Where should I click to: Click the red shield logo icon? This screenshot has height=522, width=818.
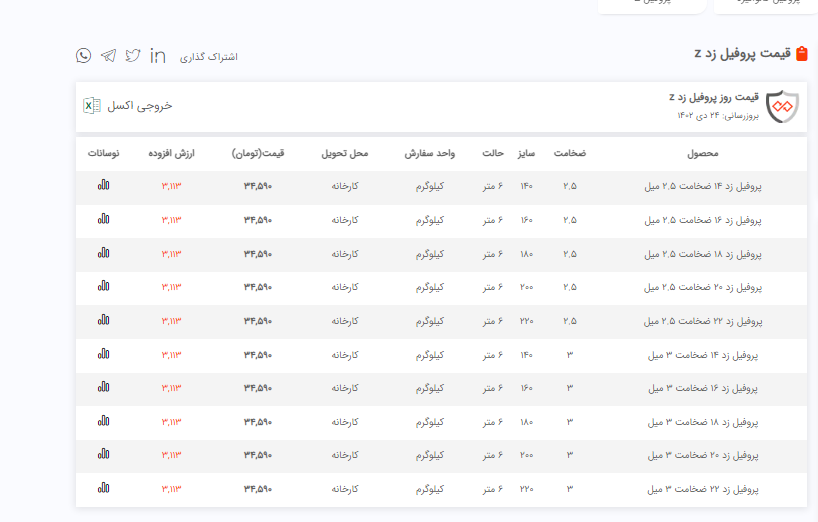[x=783, y=106]
